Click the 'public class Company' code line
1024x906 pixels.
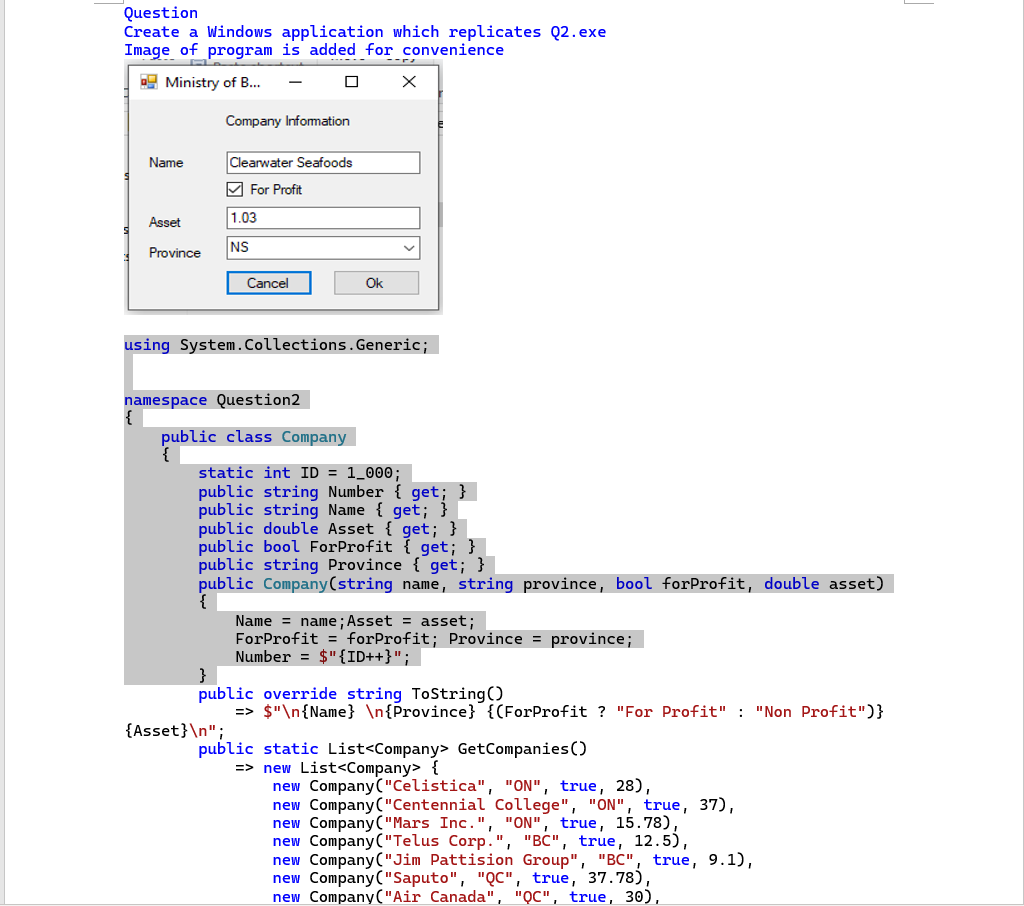tap(253, 437)
